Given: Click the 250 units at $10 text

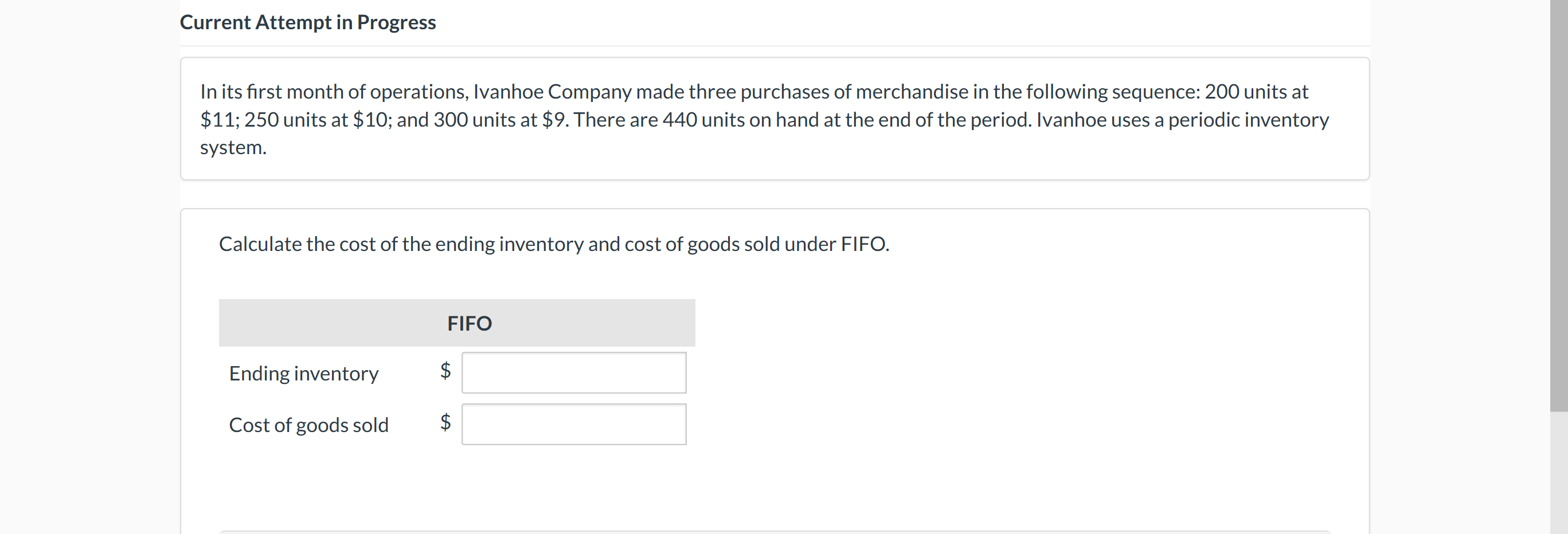Looking at the screenshot, I should pyautogui.click(x=316, y=119).
